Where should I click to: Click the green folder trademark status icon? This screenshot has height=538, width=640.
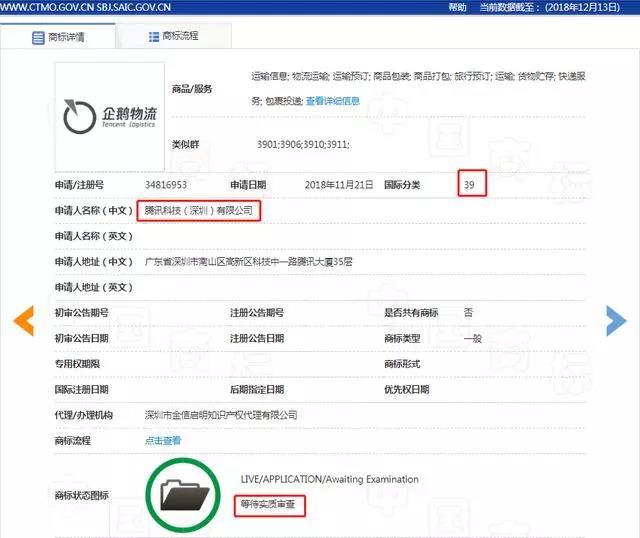(183, 495)
